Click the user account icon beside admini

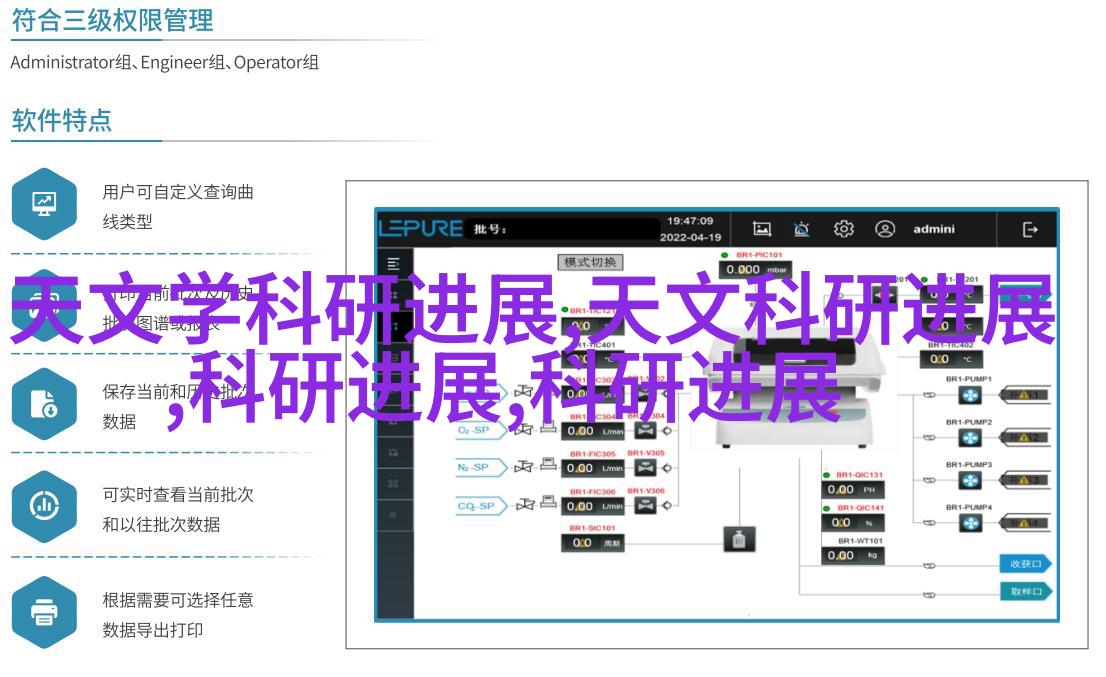click(x=885, y=229)
